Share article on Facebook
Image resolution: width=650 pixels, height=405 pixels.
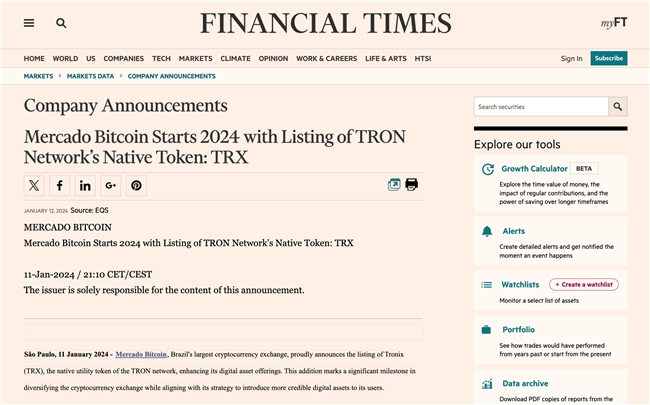[60, 185]
